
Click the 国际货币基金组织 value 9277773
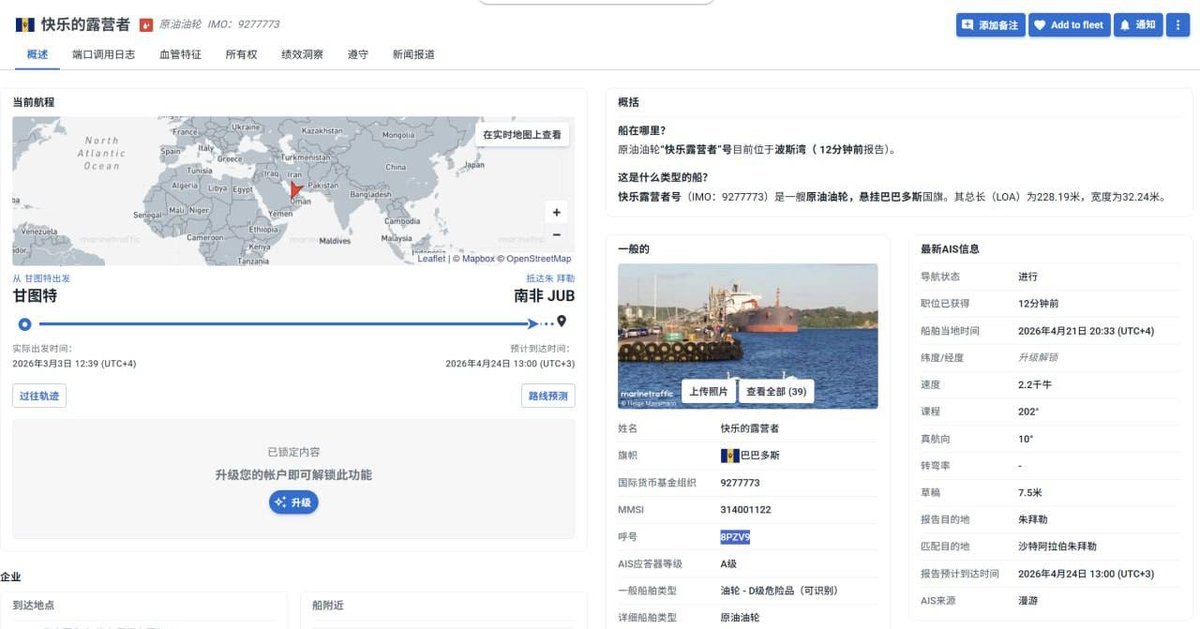740,482
